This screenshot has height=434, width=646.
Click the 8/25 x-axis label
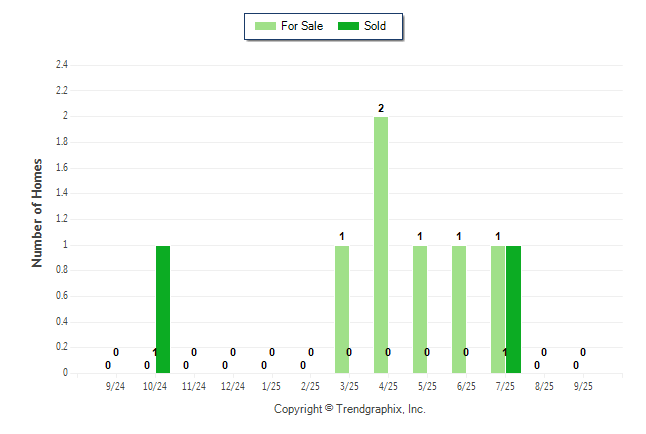(x=545, y=386)
